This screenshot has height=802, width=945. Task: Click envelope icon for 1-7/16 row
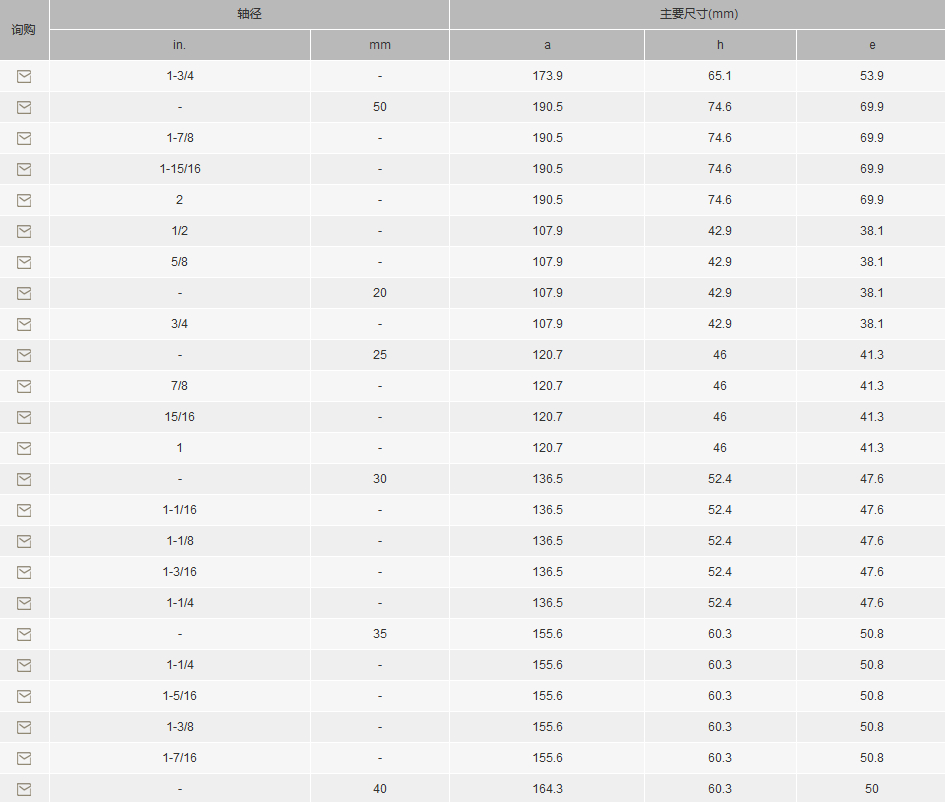tap(24, 758)
